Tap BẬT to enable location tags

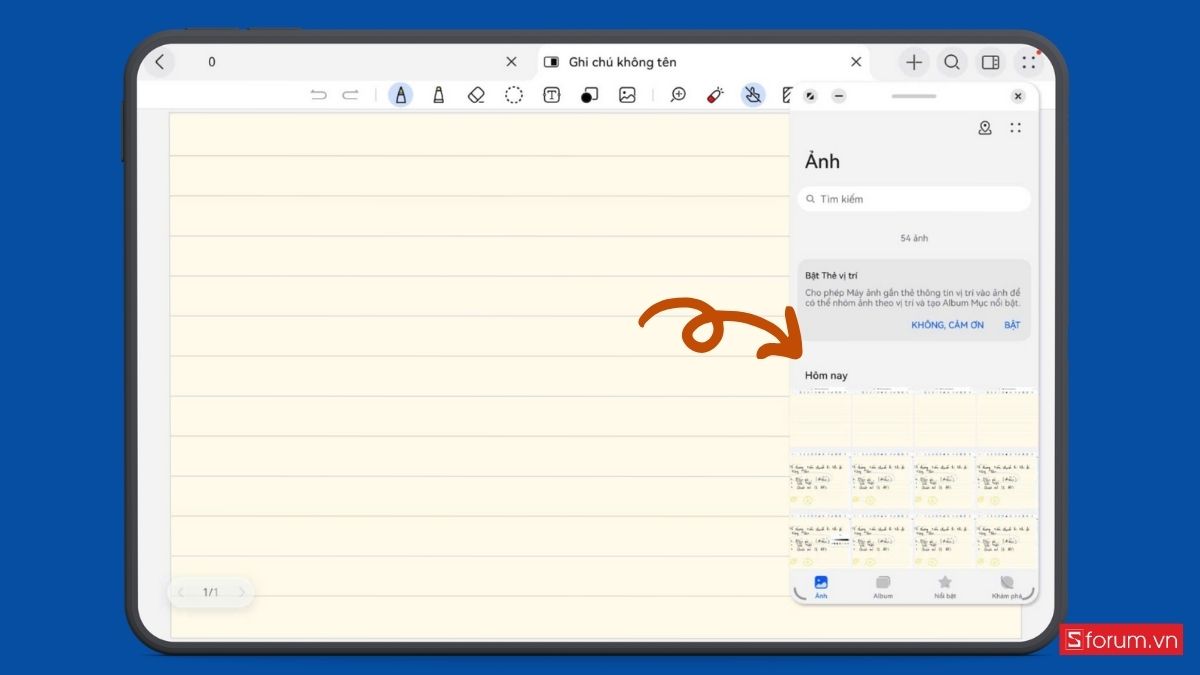tap(1012, 325)
